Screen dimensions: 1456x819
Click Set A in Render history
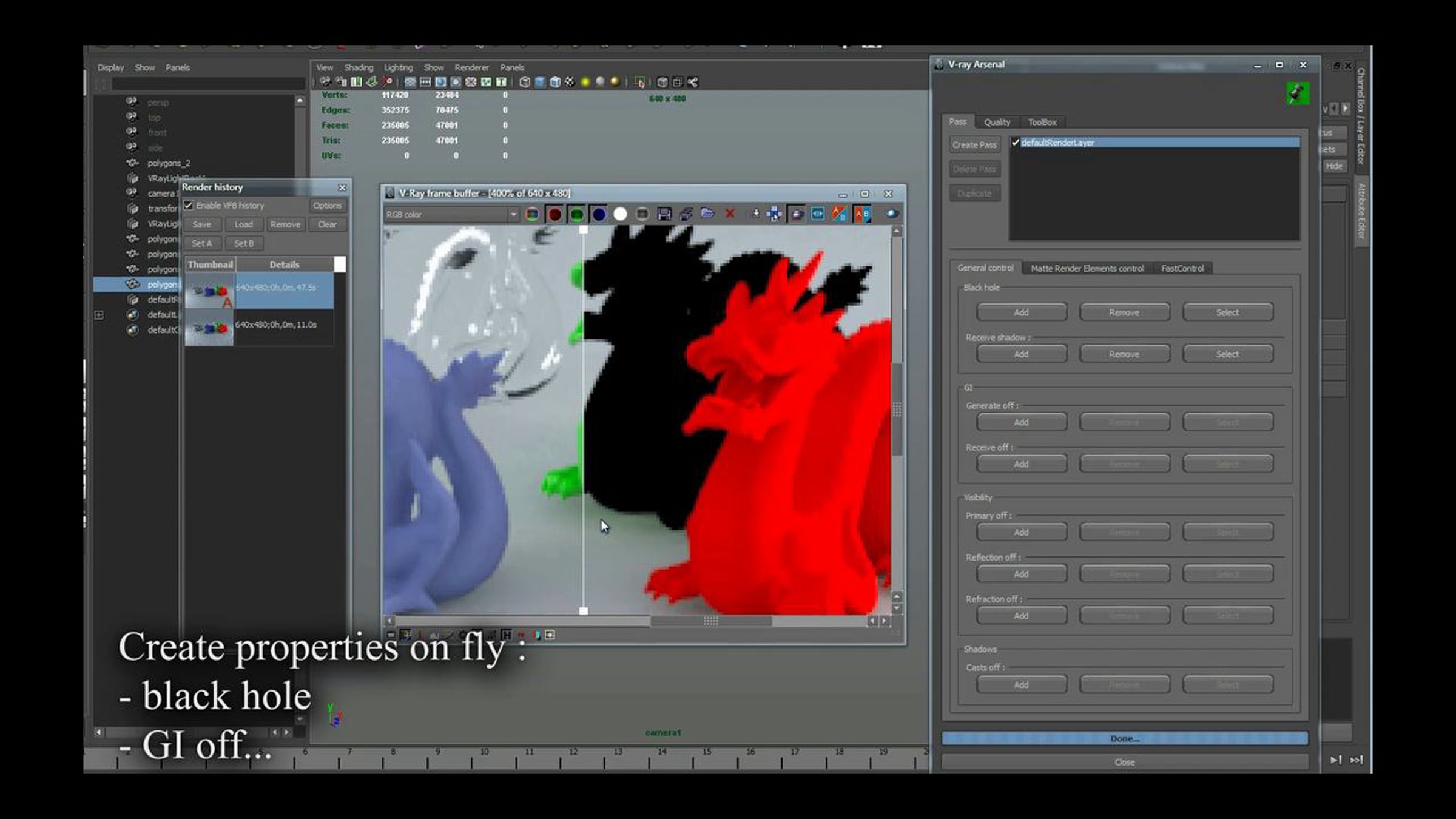(x=202, y=243)
